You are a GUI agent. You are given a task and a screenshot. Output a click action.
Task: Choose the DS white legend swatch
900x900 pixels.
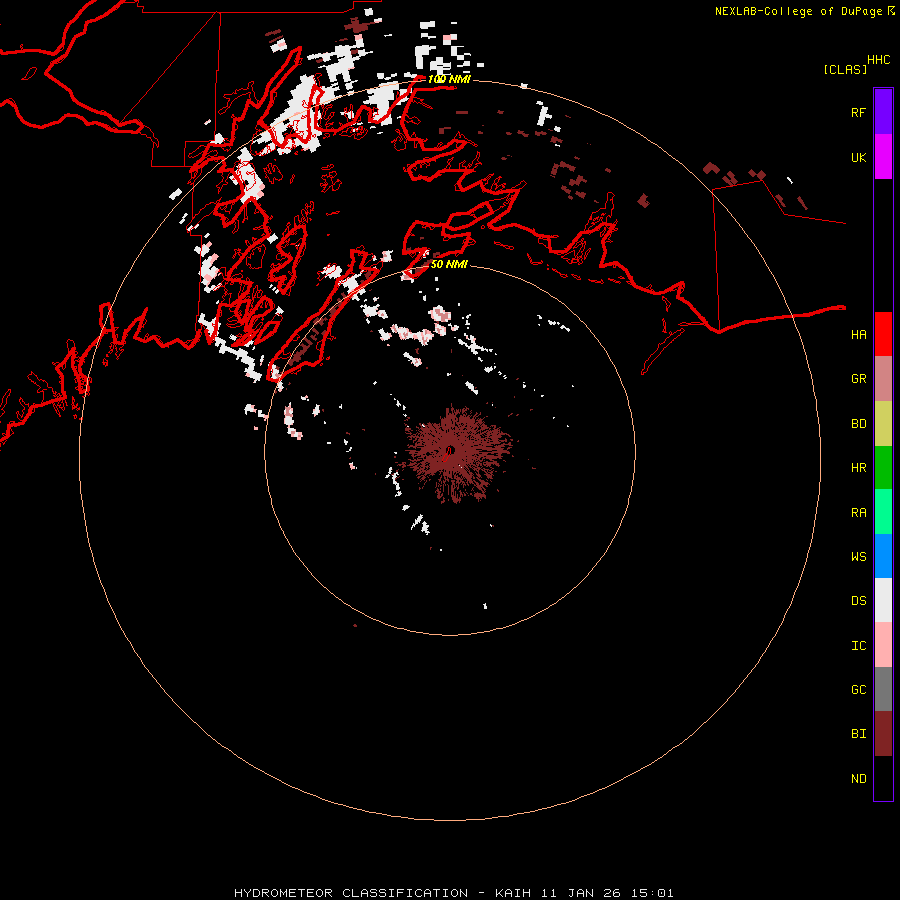pos(883,600)
